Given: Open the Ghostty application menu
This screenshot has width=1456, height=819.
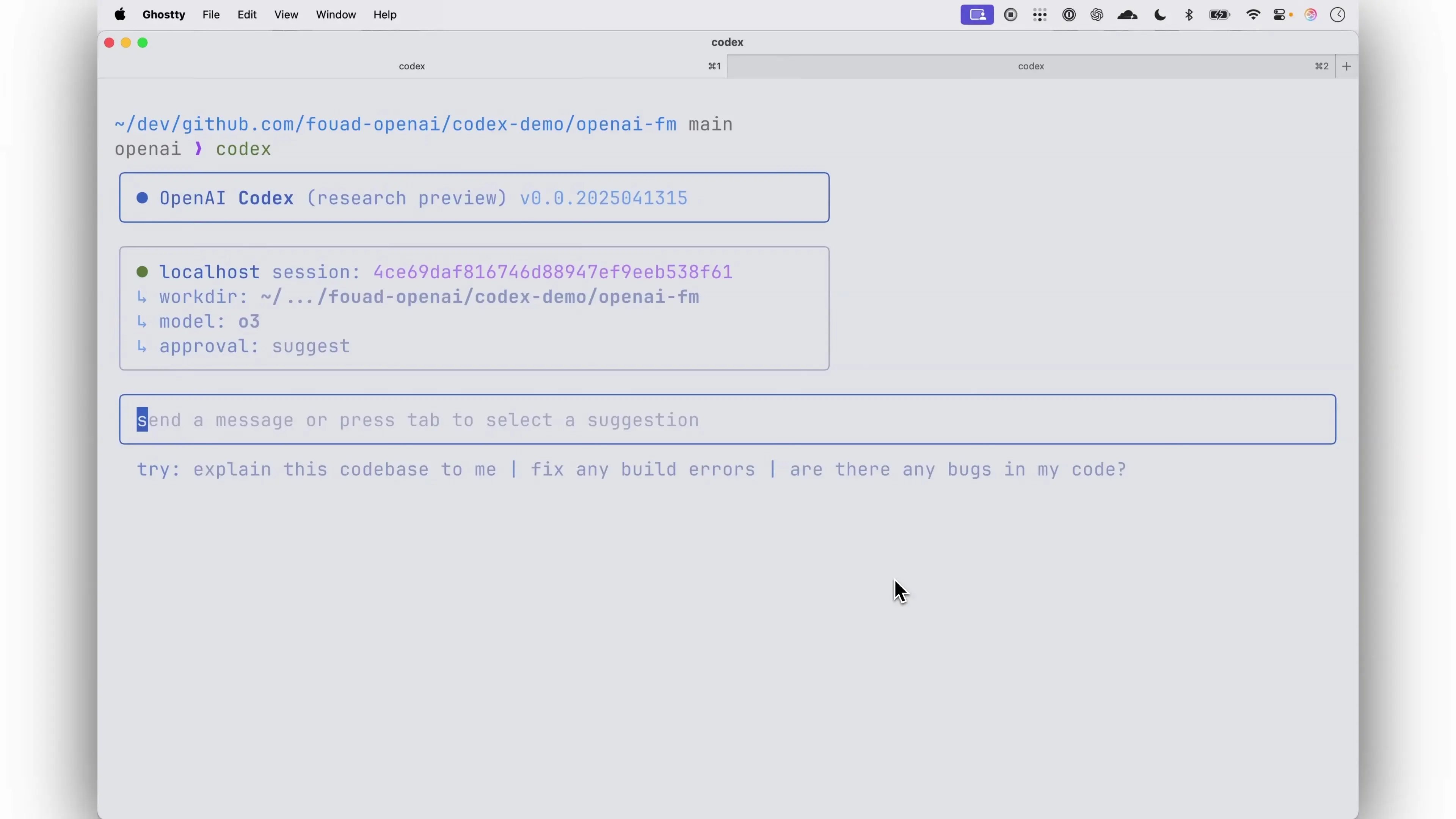Looking at the screenshot, I should [164, 15].
